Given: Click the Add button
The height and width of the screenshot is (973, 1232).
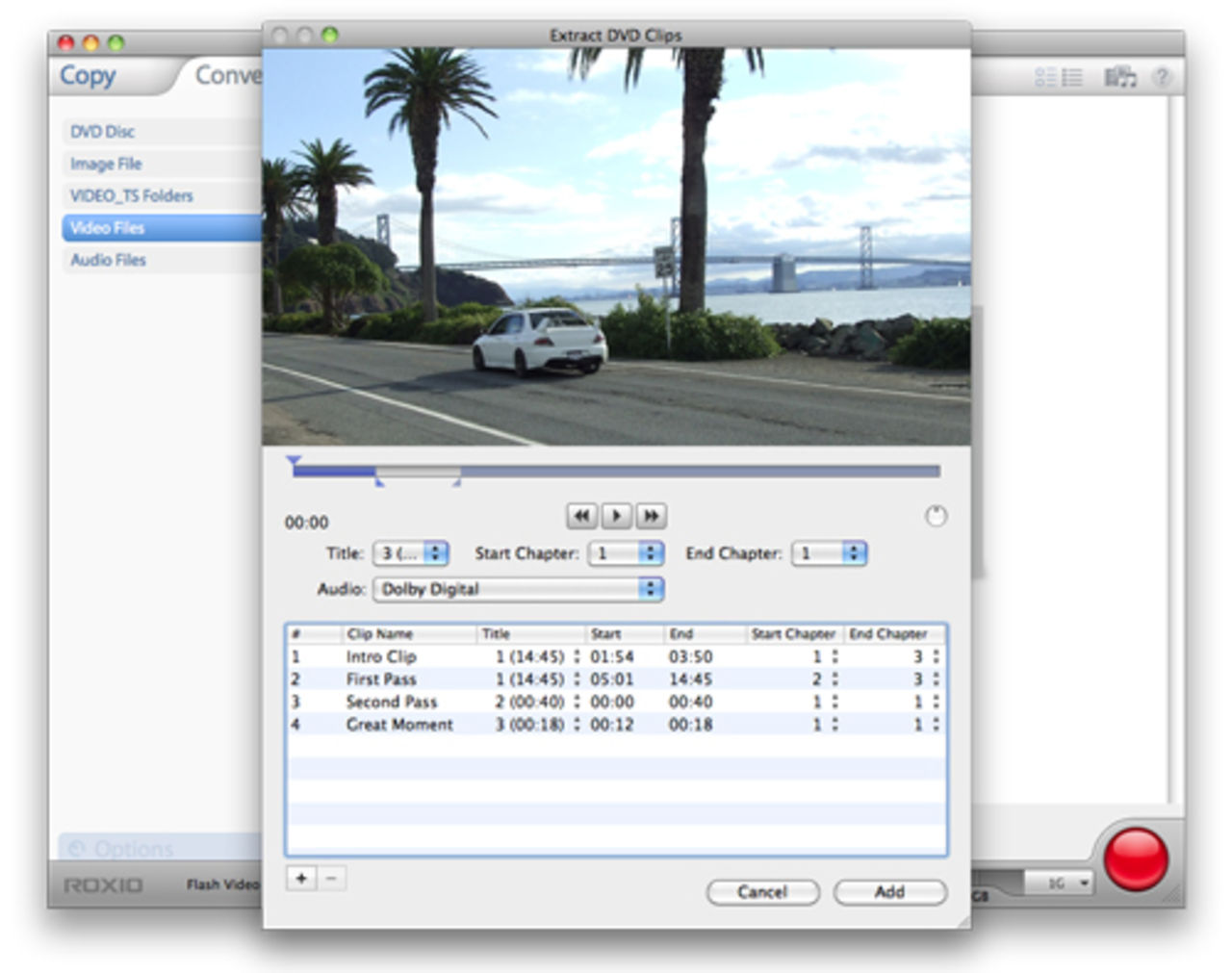Looking at the screenshot, I should [889, 892].
